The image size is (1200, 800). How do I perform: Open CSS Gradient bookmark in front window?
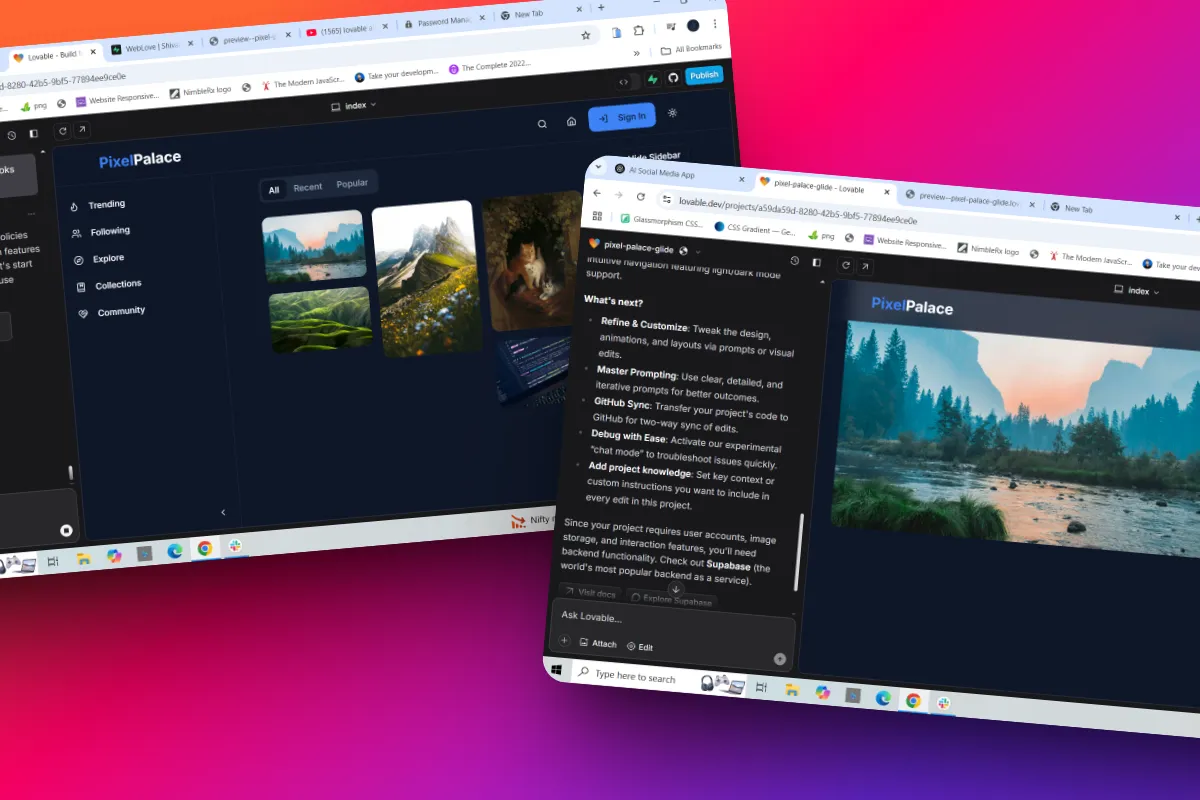point(755,229)
